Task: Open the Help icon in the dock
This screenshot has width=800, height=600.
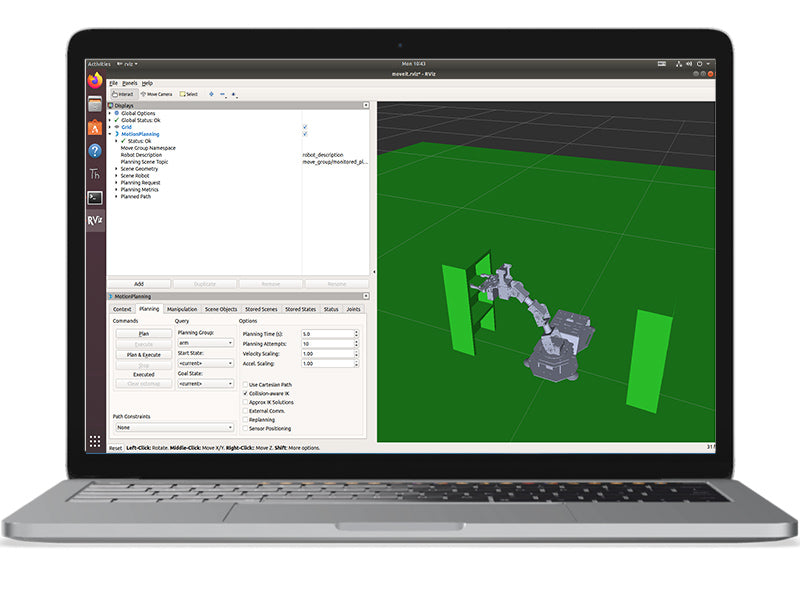Action: [95, 151]
